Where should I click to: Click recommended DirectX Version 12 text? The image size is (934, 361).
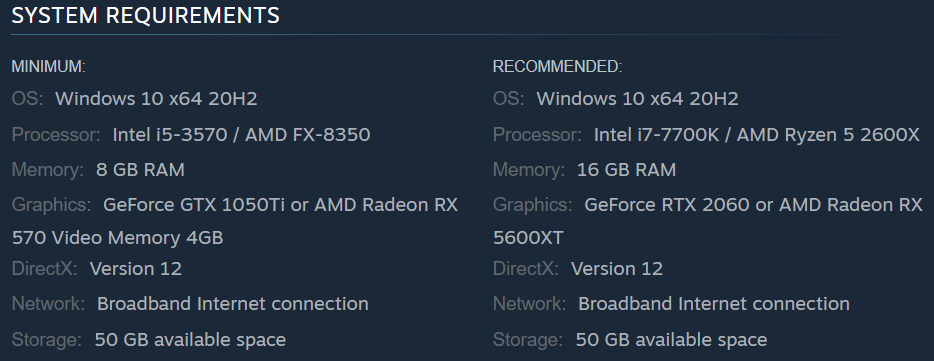[617, 269]
